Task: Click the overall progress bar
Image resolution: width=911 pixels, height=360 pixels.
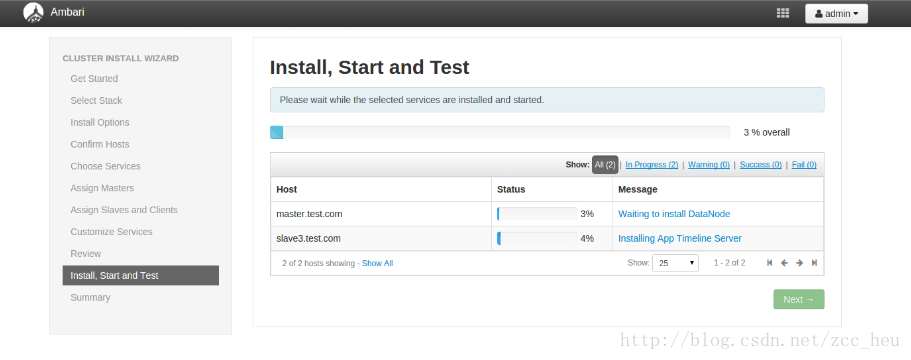Action: pos(500,132)
